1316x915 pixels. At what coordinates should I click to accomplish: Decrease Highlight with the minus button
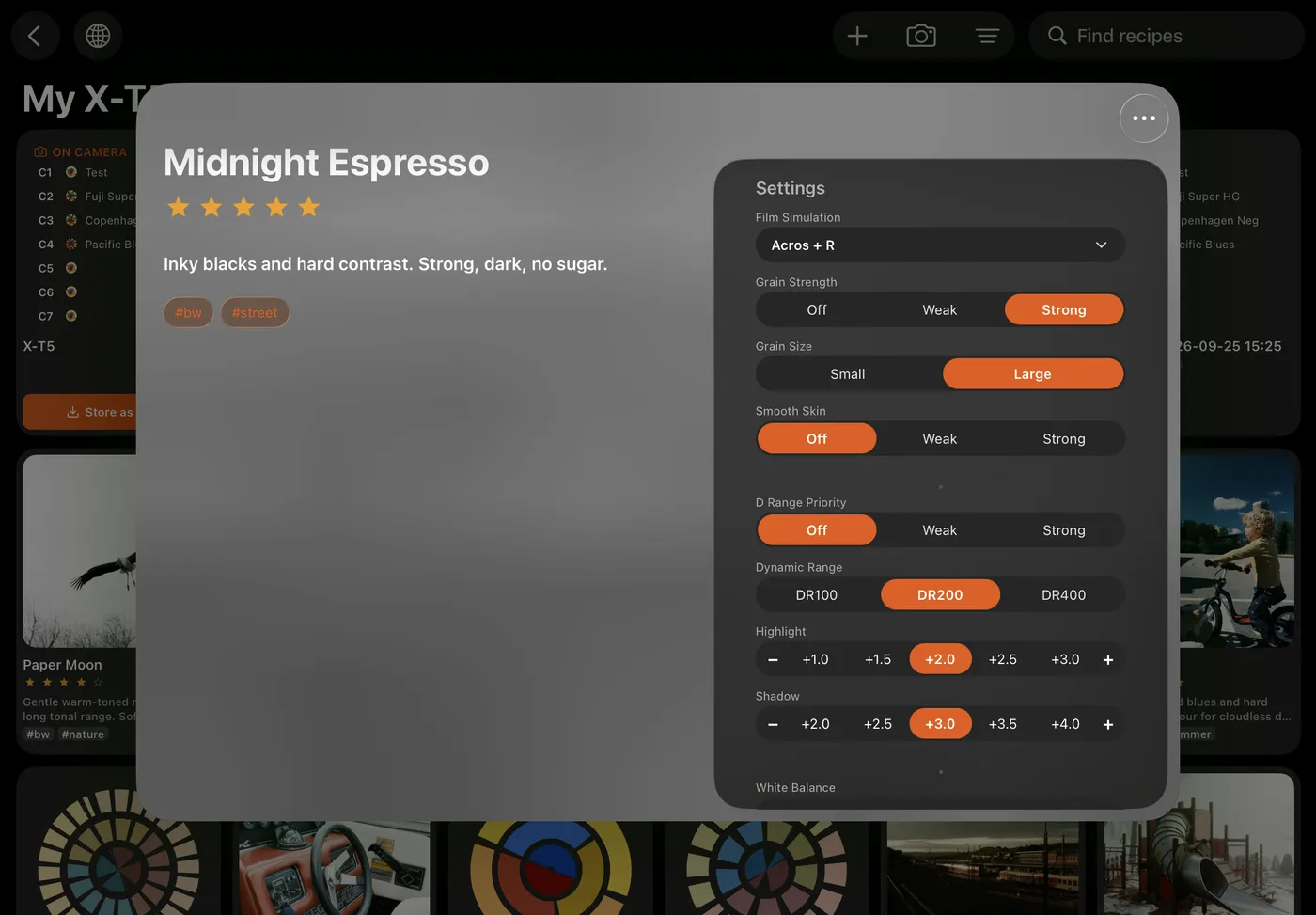pos(773,660)
